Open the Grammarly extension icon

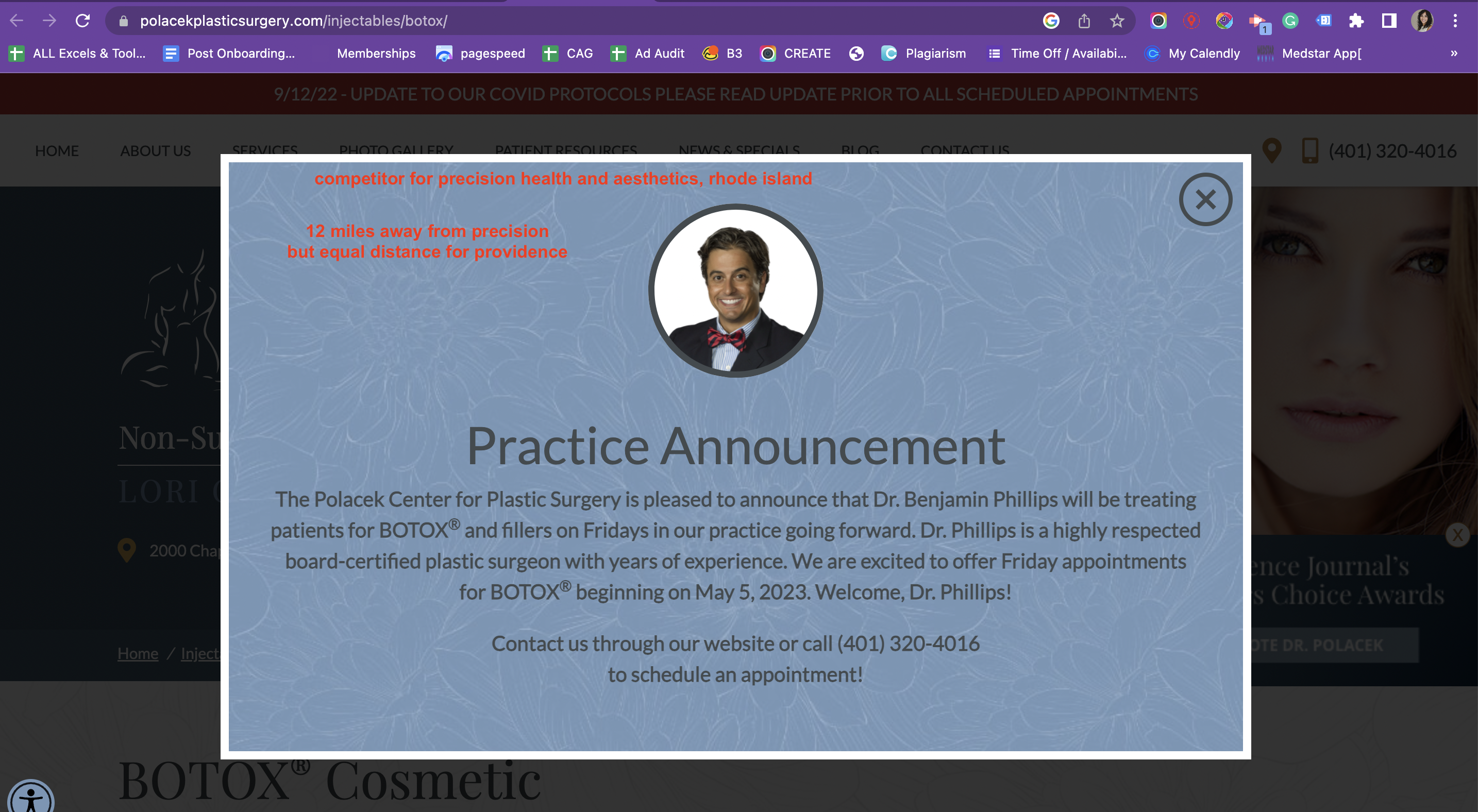click(x=1290, y=21)
